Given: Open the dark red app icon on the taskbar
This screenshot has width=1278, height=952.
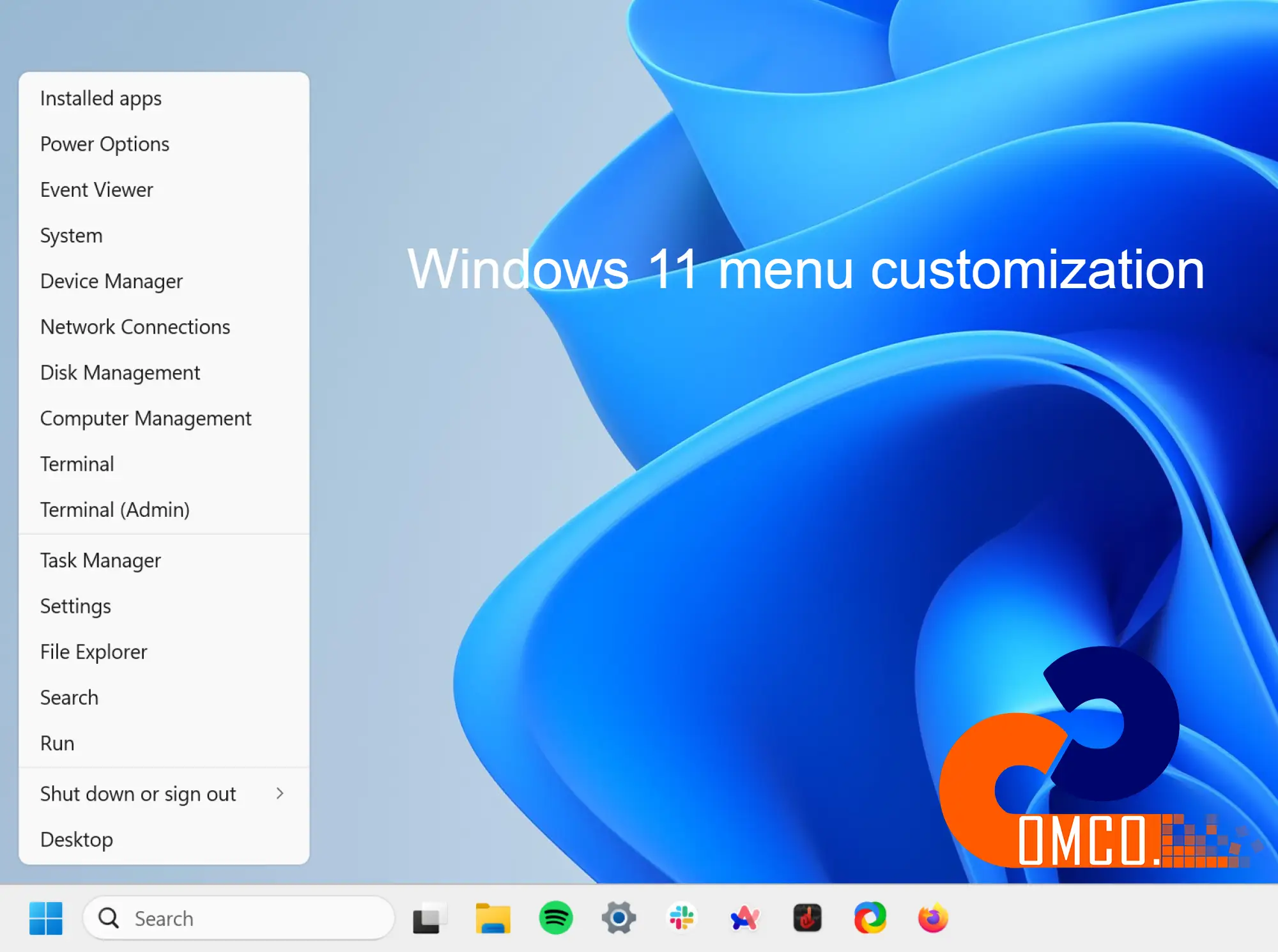Looking at the screenshot, I should coord(807,918).
